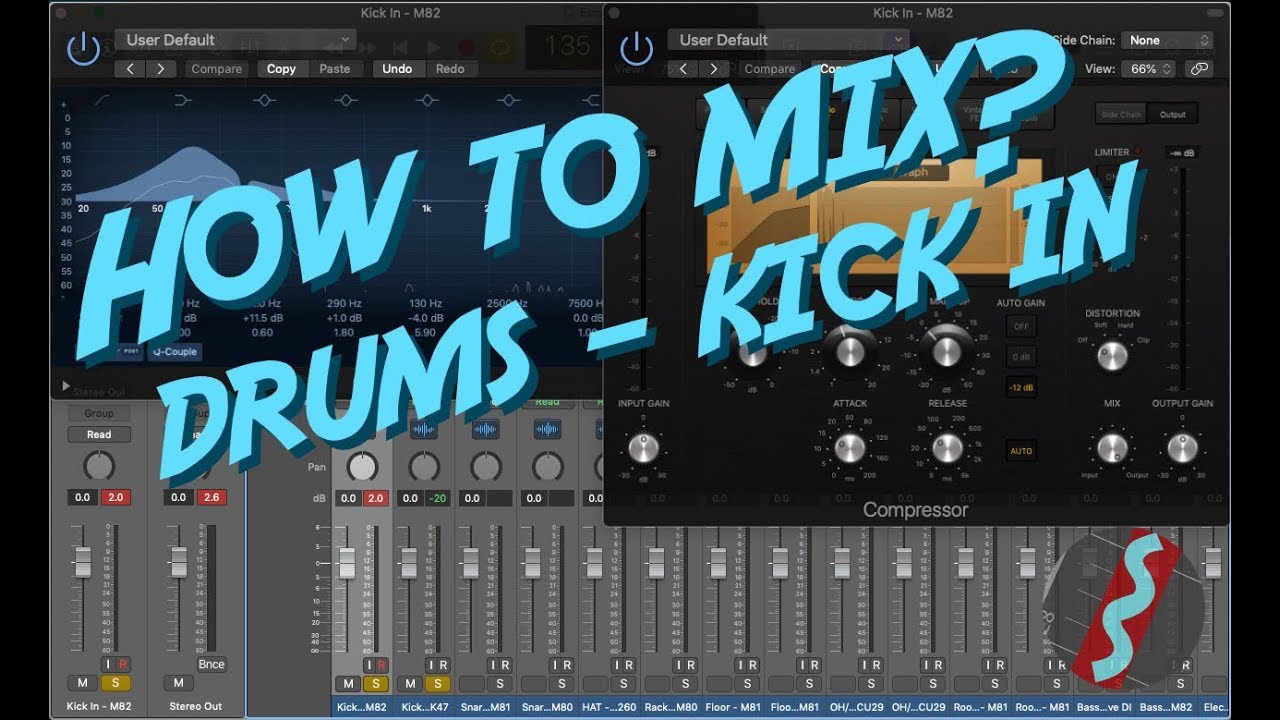Screen dimensions: 1280x720
Task: Open the Read automation menu on inspector strip
Action: 99,434
